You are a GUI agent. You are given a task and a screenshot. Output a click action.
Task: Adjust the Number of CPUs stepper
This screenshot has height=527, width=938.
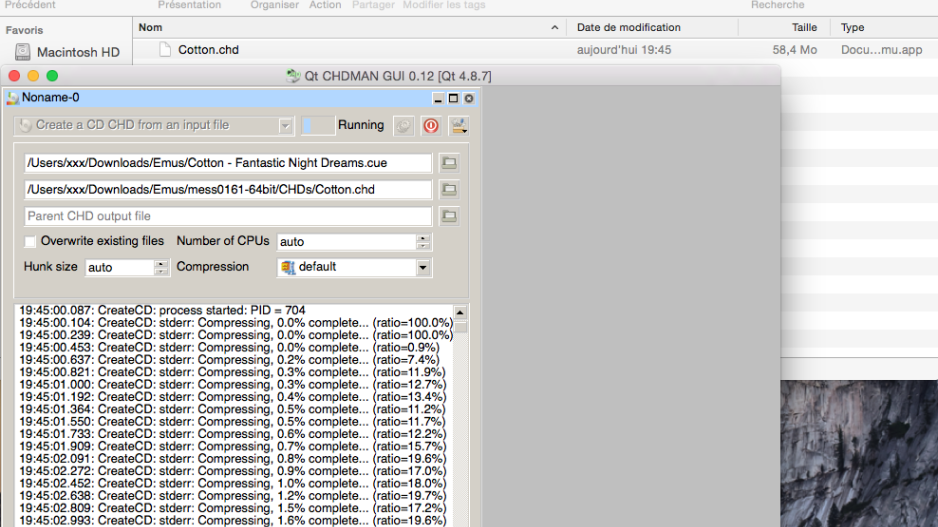click(x=423, y=242)
